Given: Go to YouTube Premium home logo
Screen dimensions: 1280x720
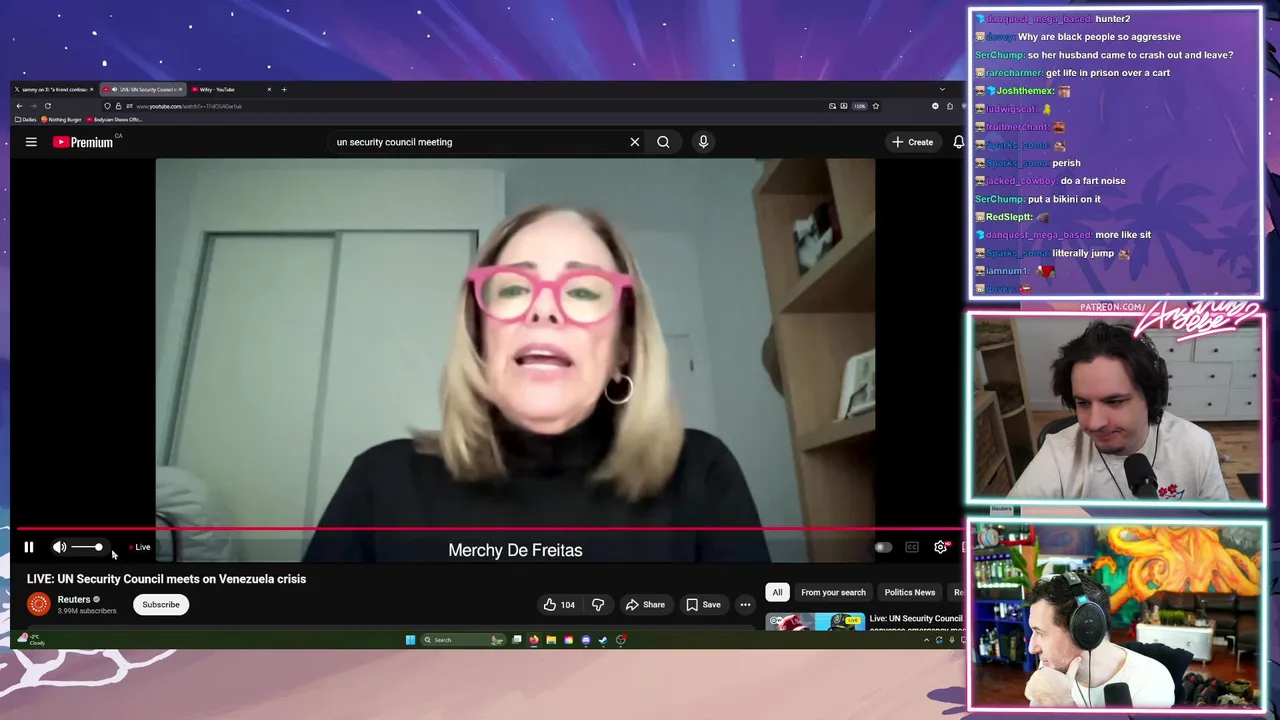Looking at the screenshot, I should pos(84,142).
